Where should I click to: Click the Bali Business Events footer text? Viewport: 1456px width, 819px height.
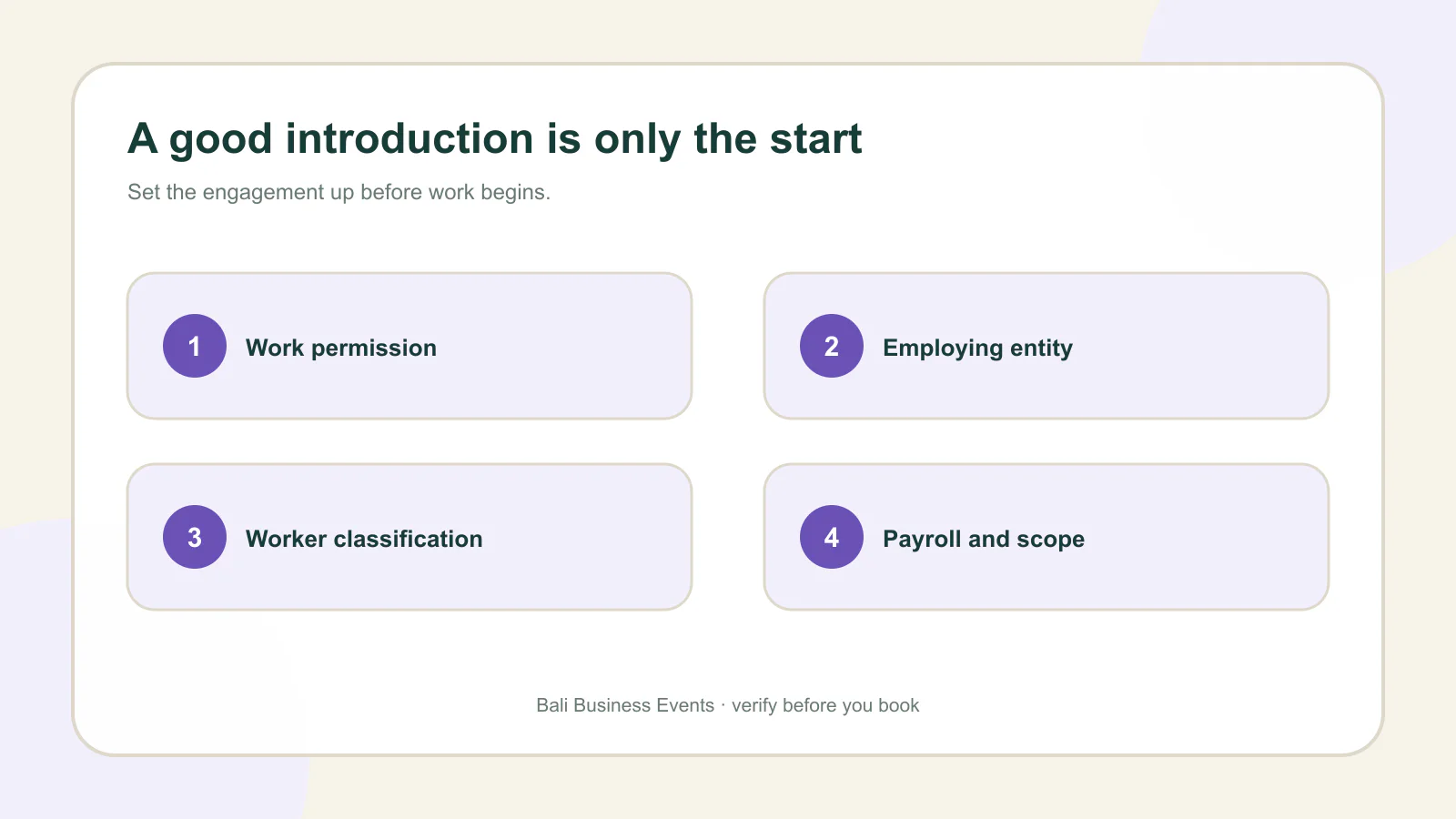625,705
